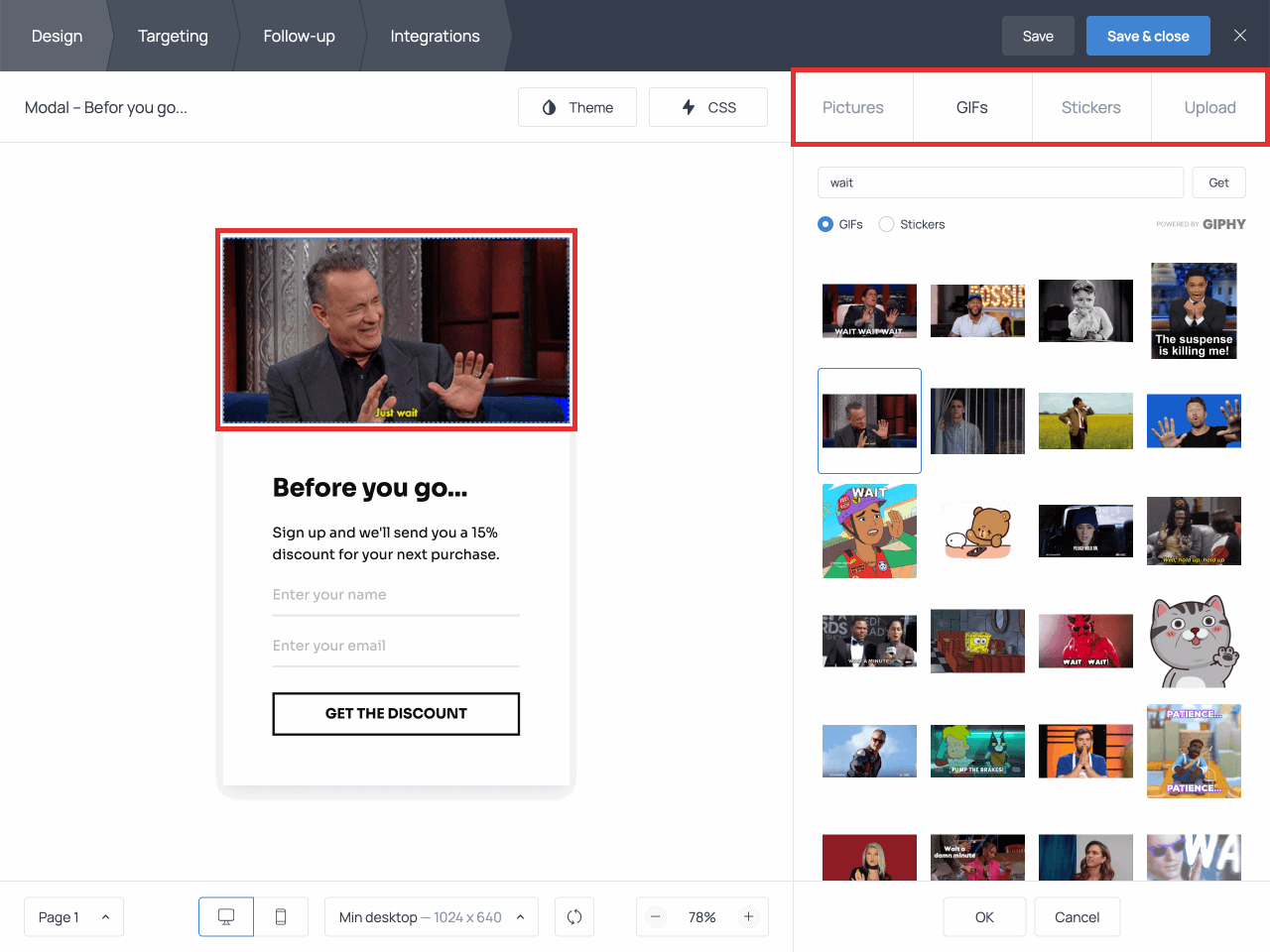
Task: Expand the Page 1 dropdown
Action: point(73,917)
